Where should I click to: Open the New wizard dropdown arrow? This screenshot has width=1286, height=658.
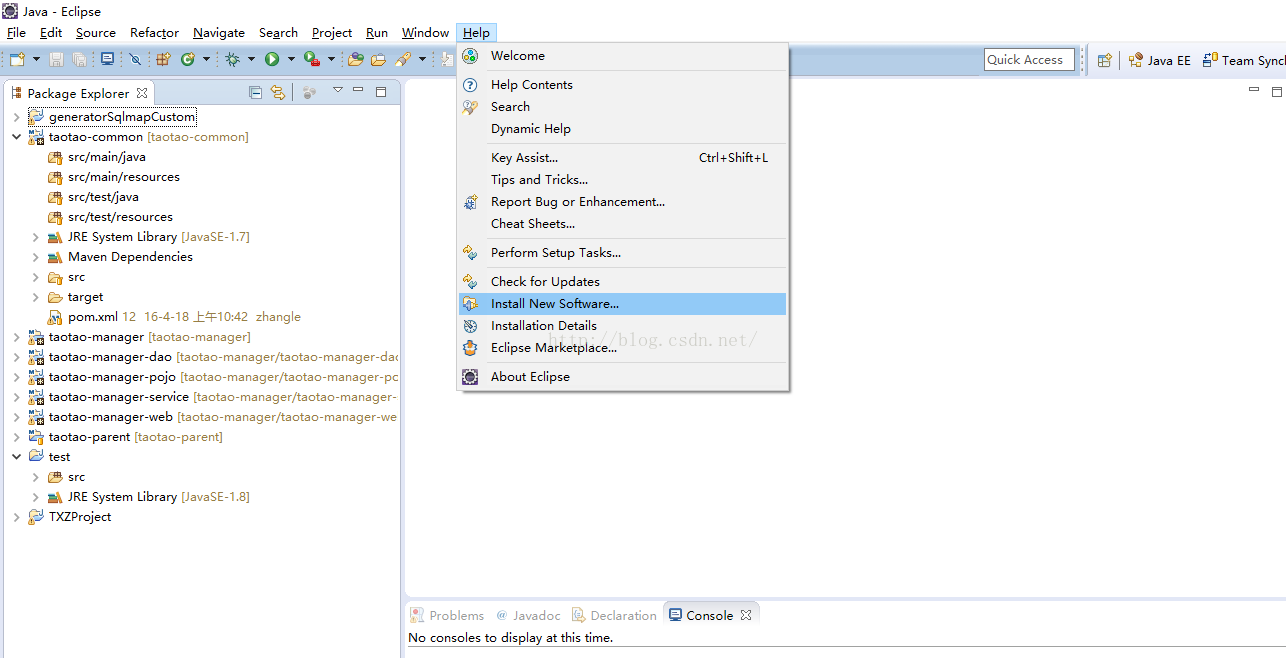pos(34,60)
